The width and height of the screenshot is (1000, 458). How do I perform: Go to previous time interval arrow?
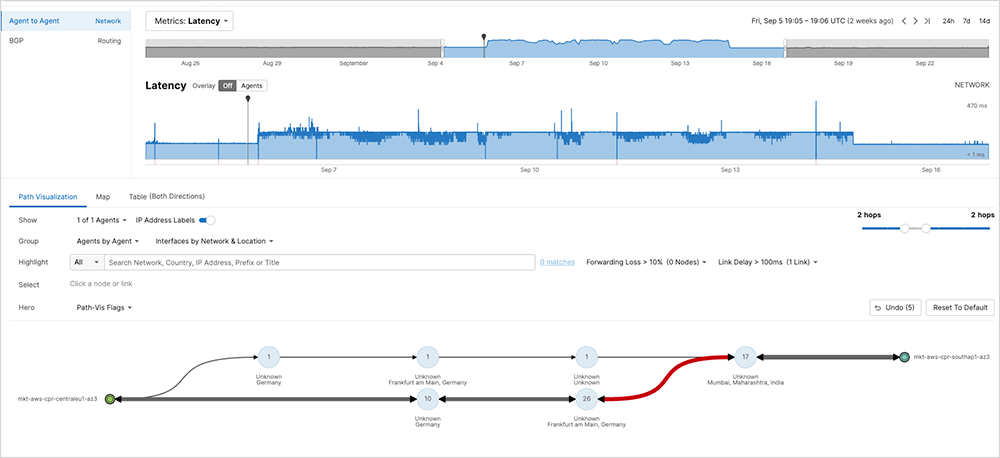904,21
